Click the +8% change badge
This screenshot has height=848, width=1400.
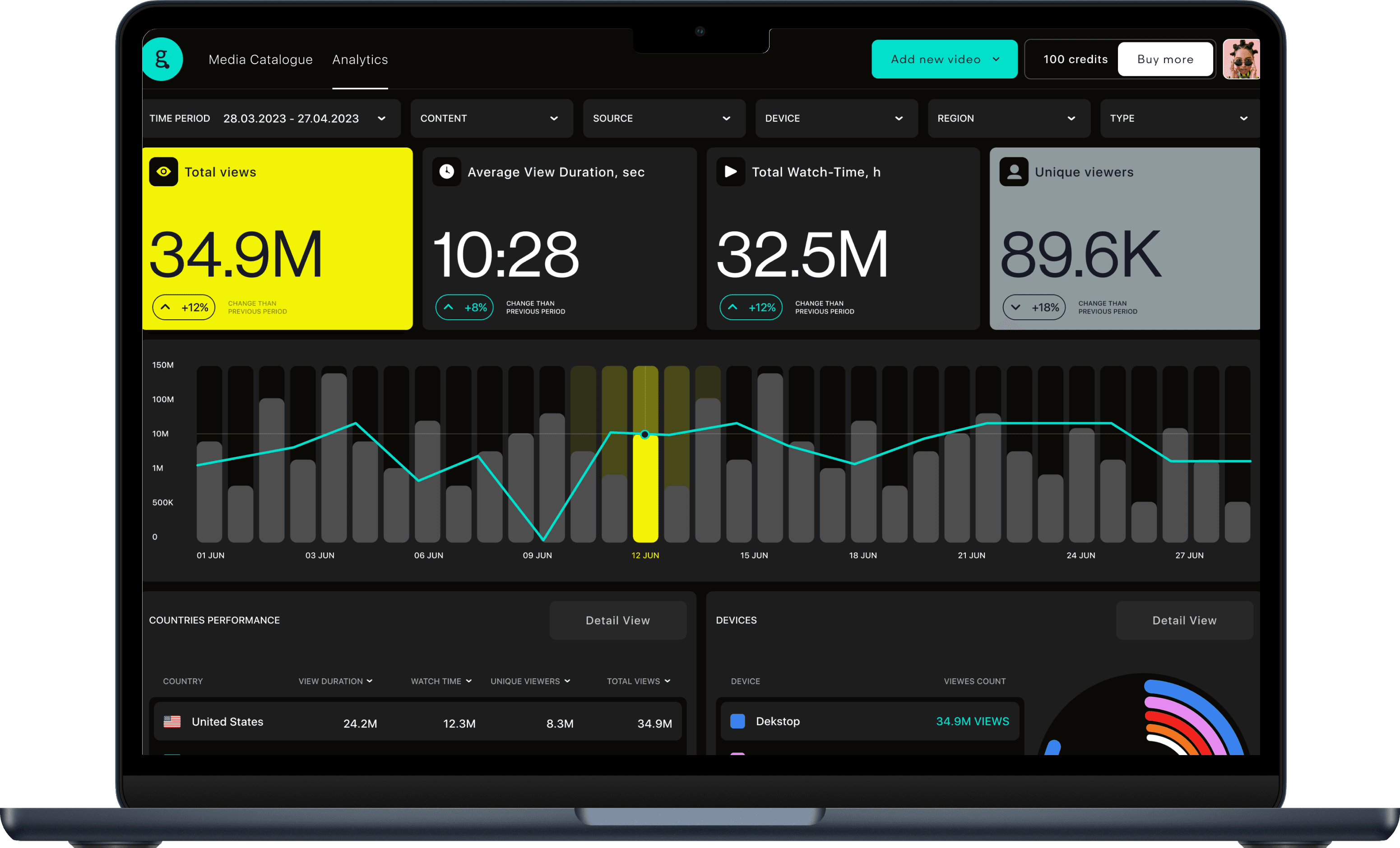(464, 307)
